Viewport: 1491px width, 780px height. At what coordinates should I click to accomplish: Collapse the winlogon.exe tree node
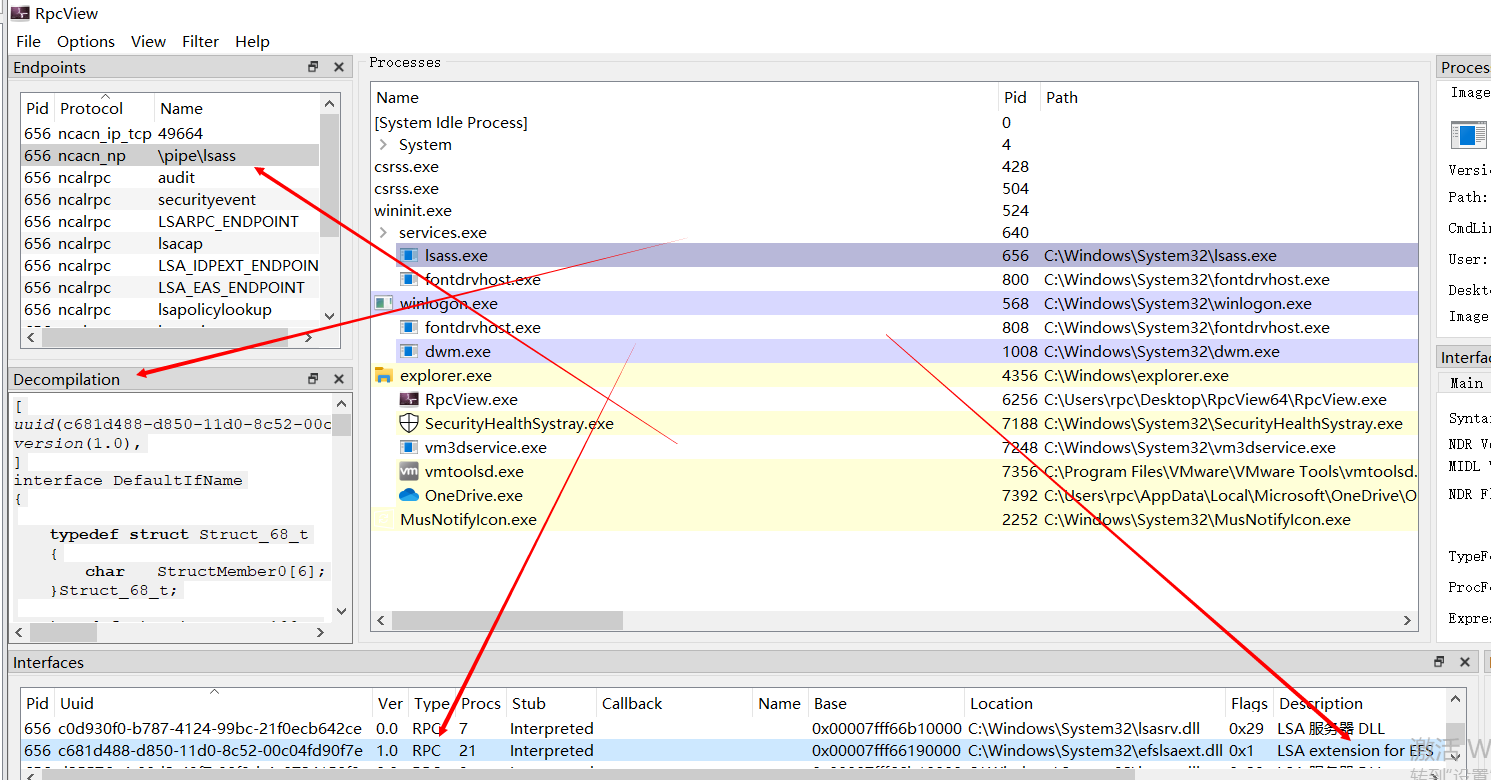click(x=384, y=303)
